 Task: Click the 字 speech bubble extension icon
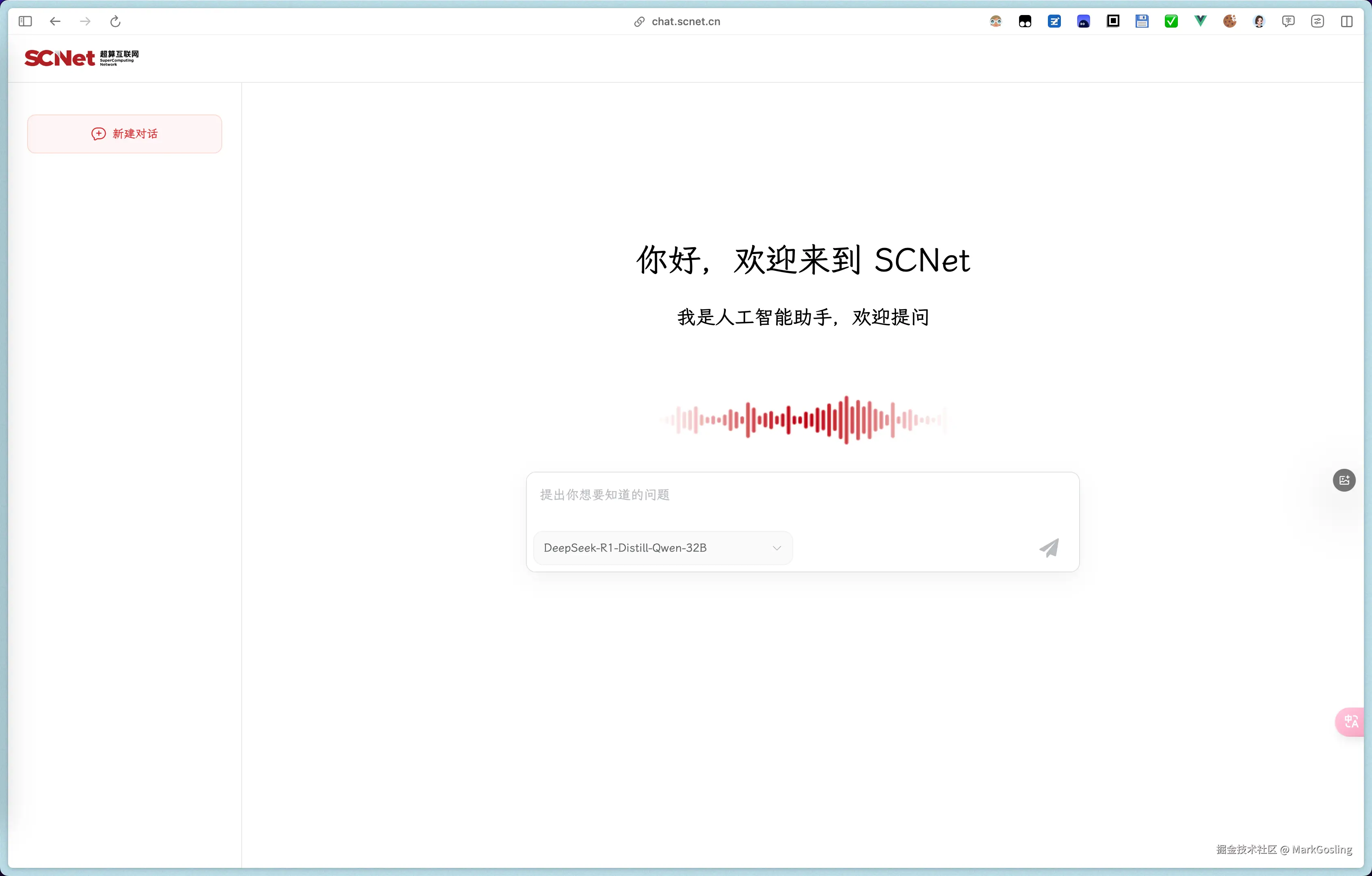point(1288,21)
